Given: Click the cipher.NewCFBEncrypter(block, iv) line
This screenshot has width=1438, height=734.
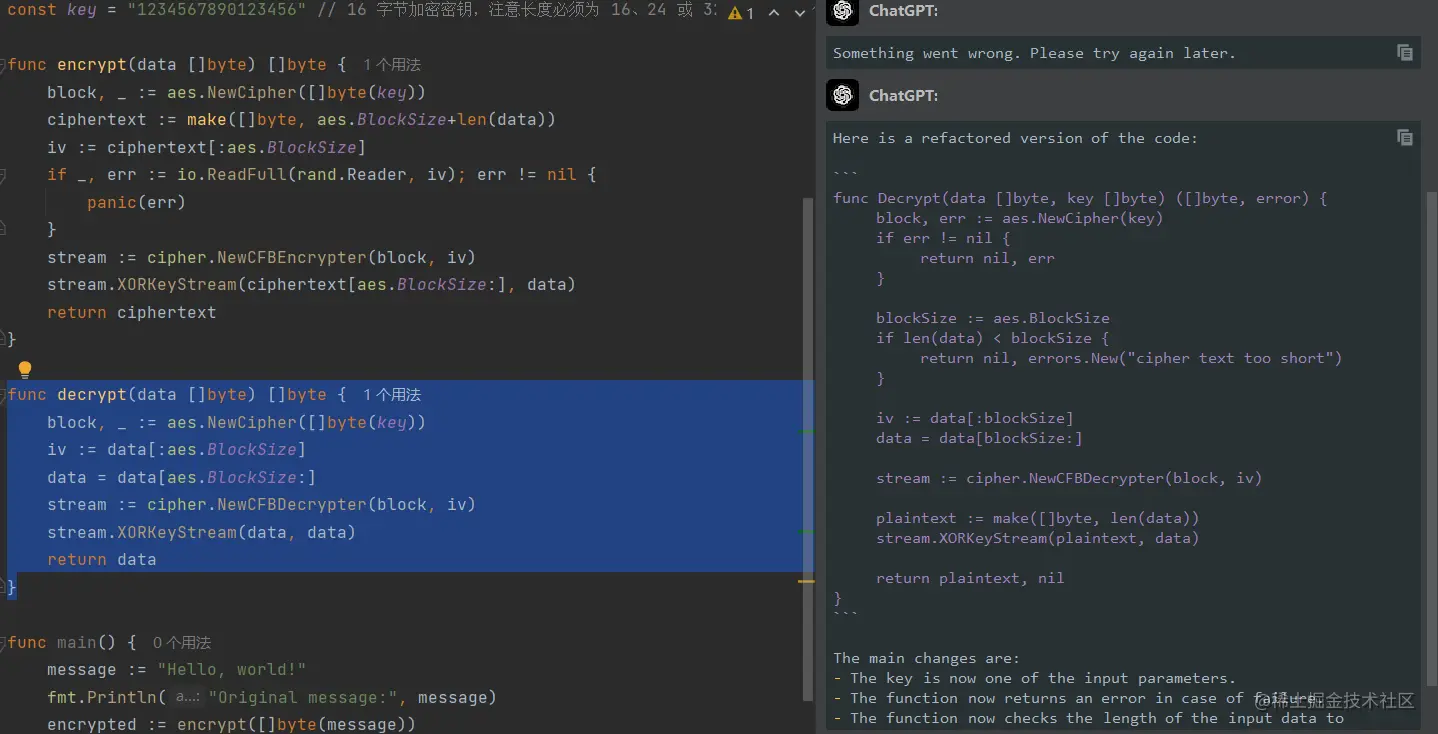Looking at the screenshot, I should pyautogui.click(x=261, y=257).
